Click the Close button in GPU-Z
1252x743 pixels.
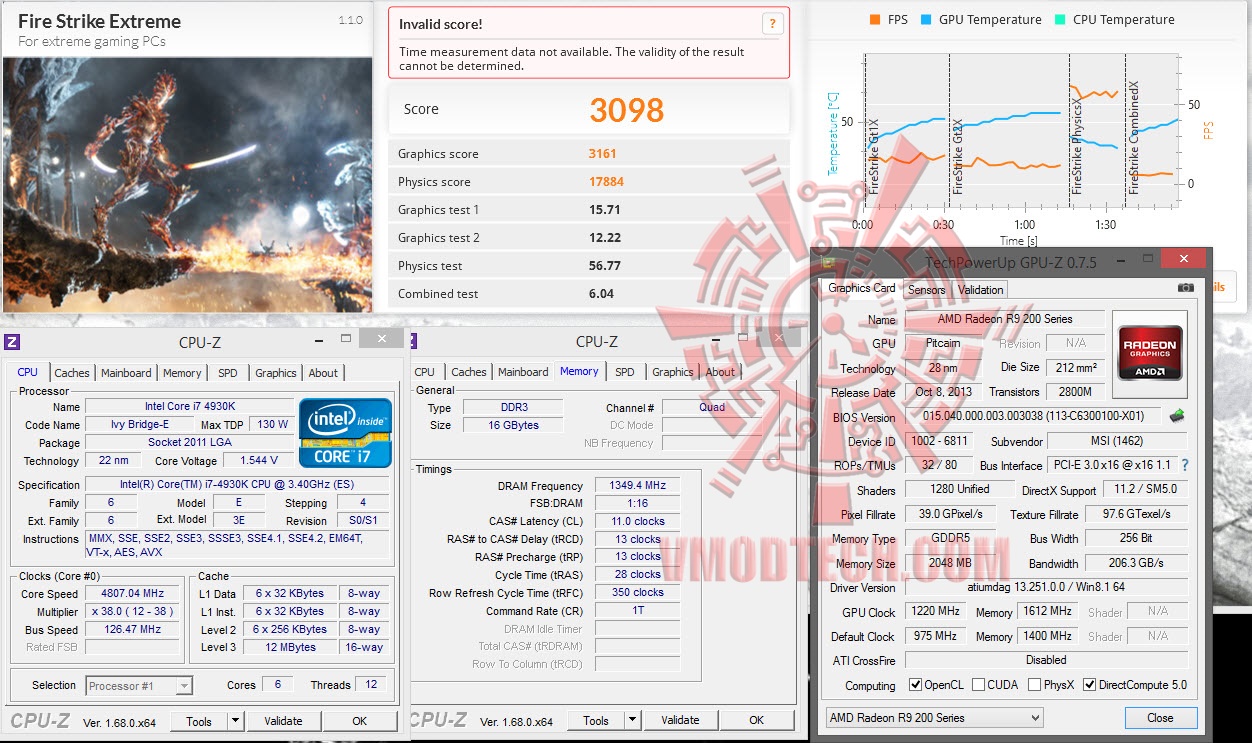point(1160,717)
